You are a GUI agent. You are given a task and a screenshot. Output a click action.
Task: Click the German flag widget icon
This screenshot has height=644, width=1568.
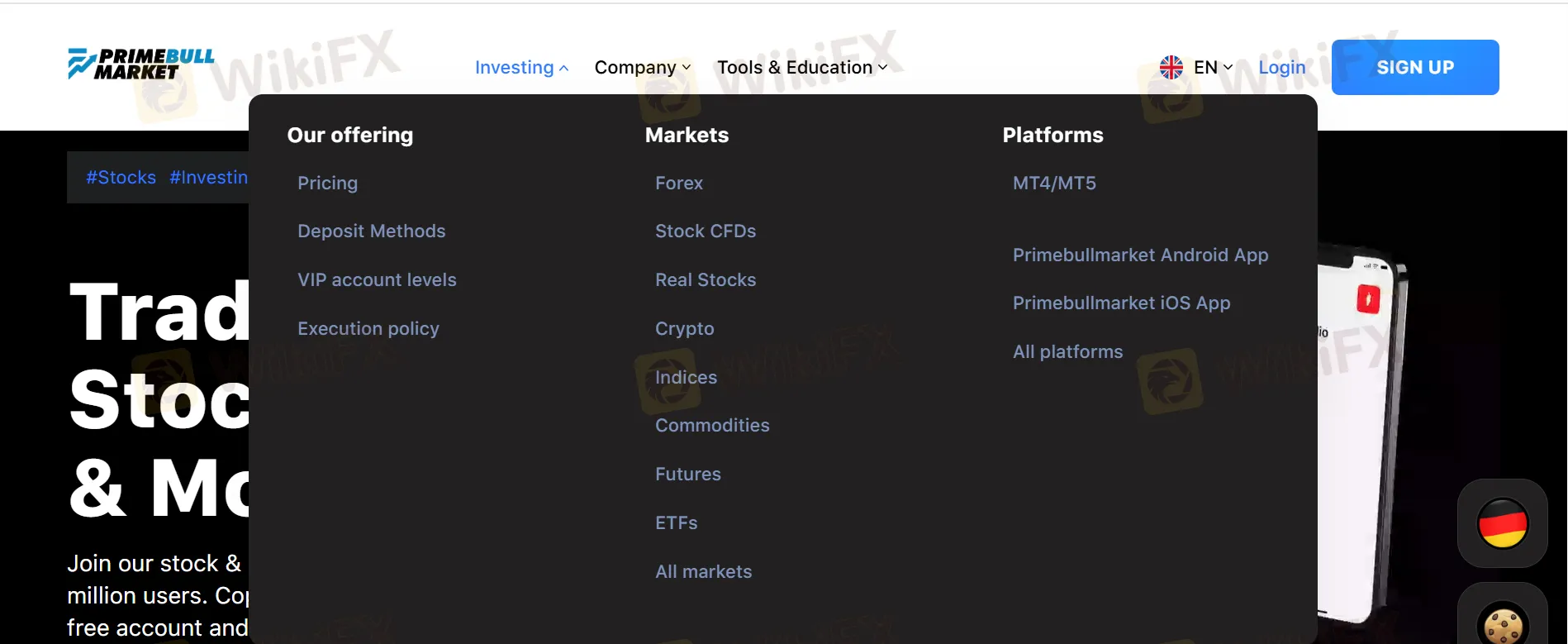pos(1503,523)
